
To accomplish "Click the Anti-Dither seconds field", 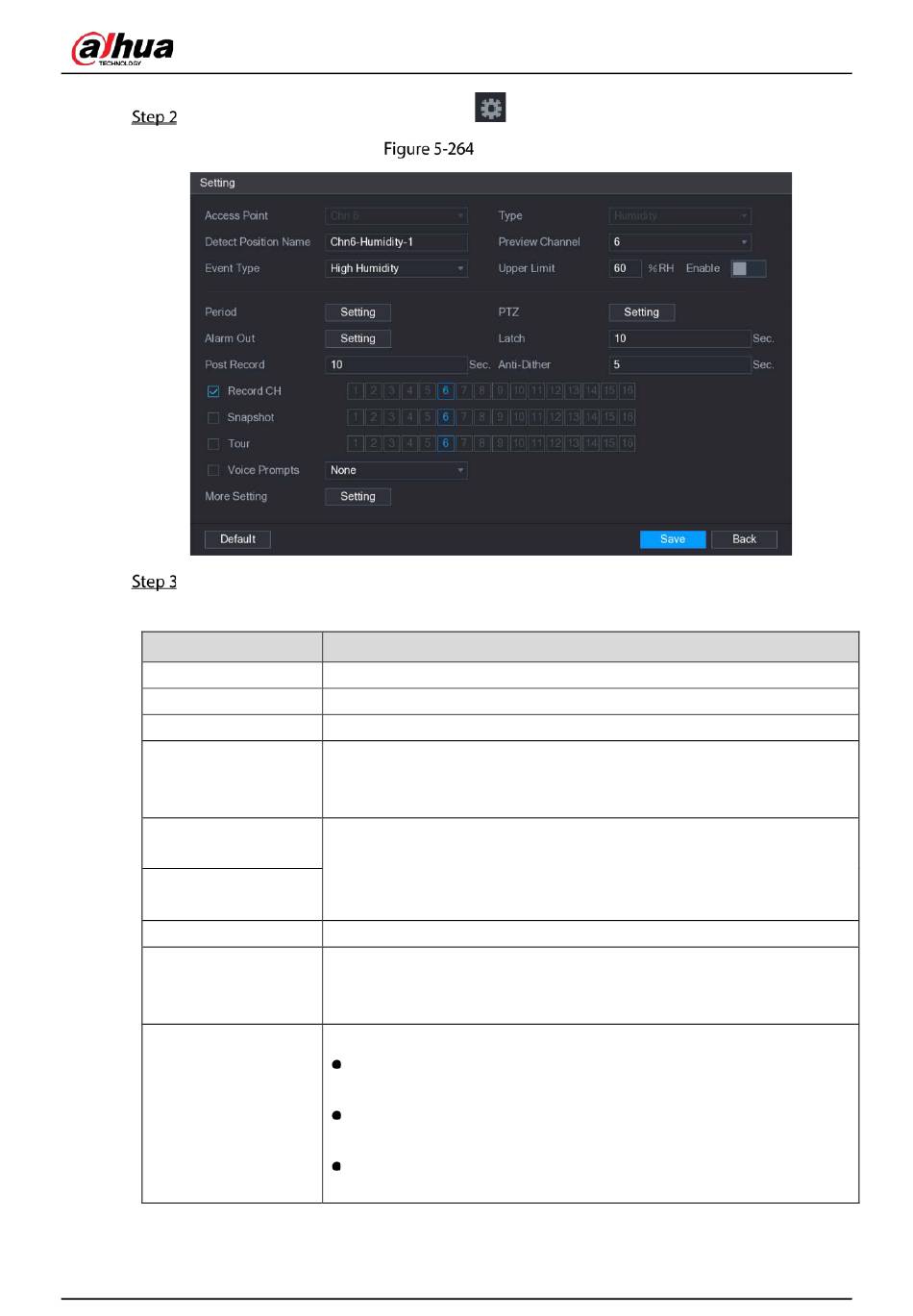I will click(679, 364).
